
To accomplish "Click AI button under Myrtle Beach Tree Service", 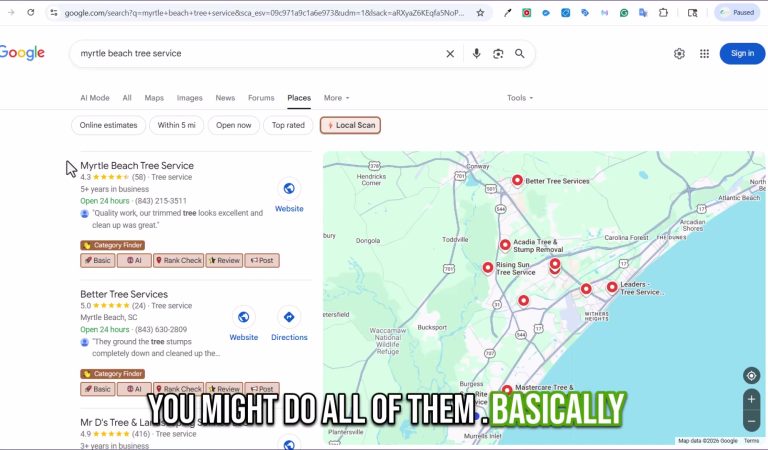I will pyautogui.click(x=134, y=261).
